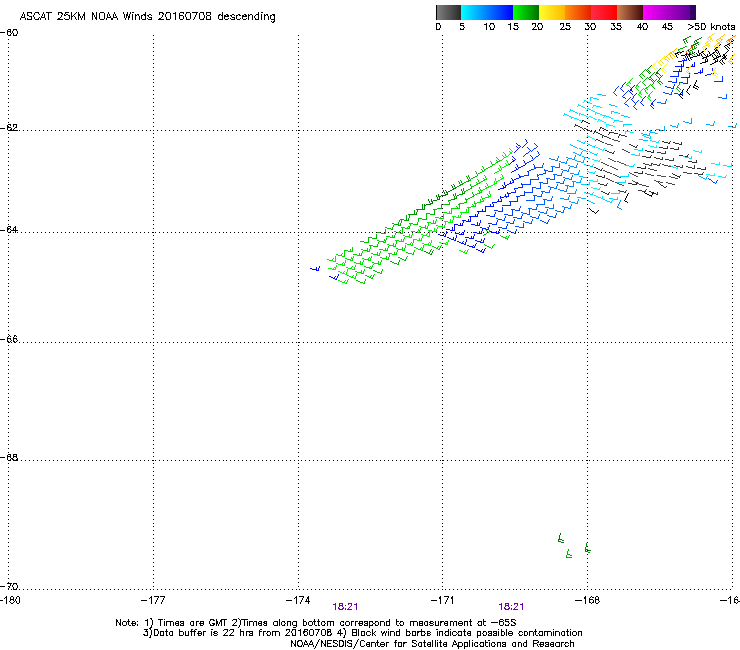Click the red 30-35 knots color segment

point(604,12)
